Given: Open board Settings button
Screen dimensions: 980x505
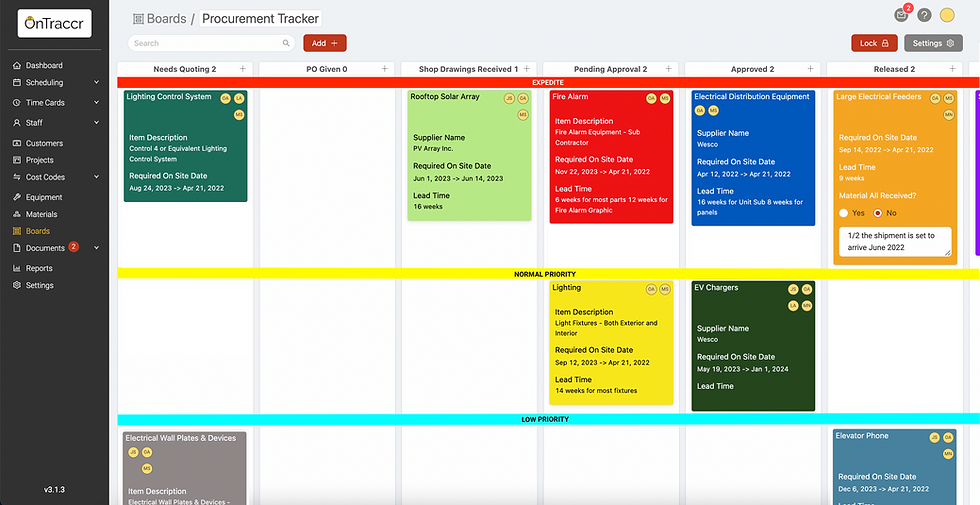Looking at the screenshot, I should [933, 43].
